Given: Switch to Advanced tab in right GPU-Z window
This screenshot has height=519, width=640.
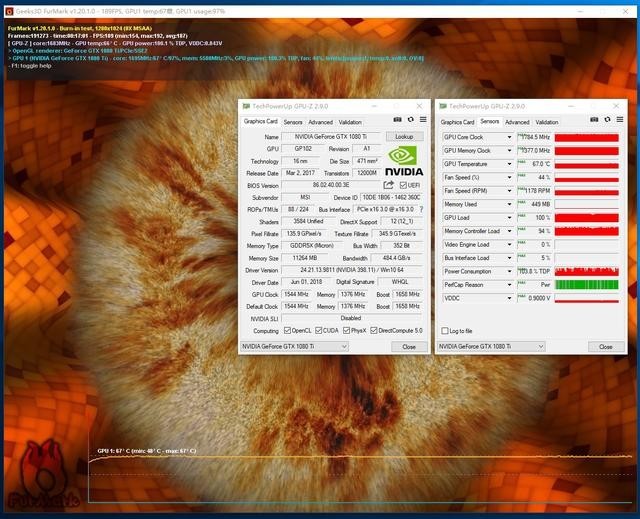Looking at the screenshot, I should (517, 122).
